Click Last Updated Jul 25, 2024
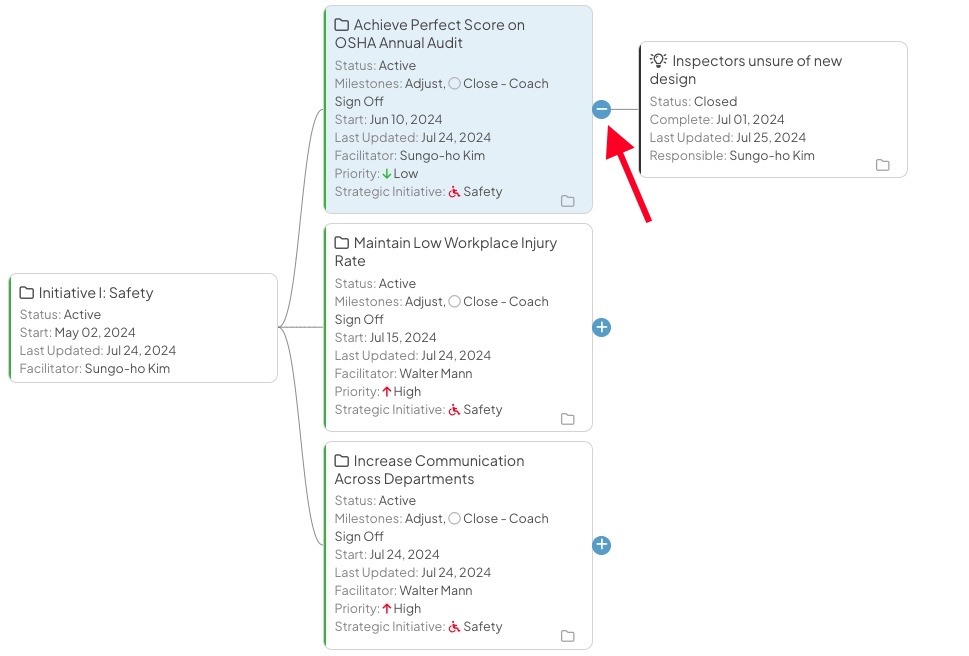Image resolution: width=969 pixels, height=656 pixels. [728, 138]
